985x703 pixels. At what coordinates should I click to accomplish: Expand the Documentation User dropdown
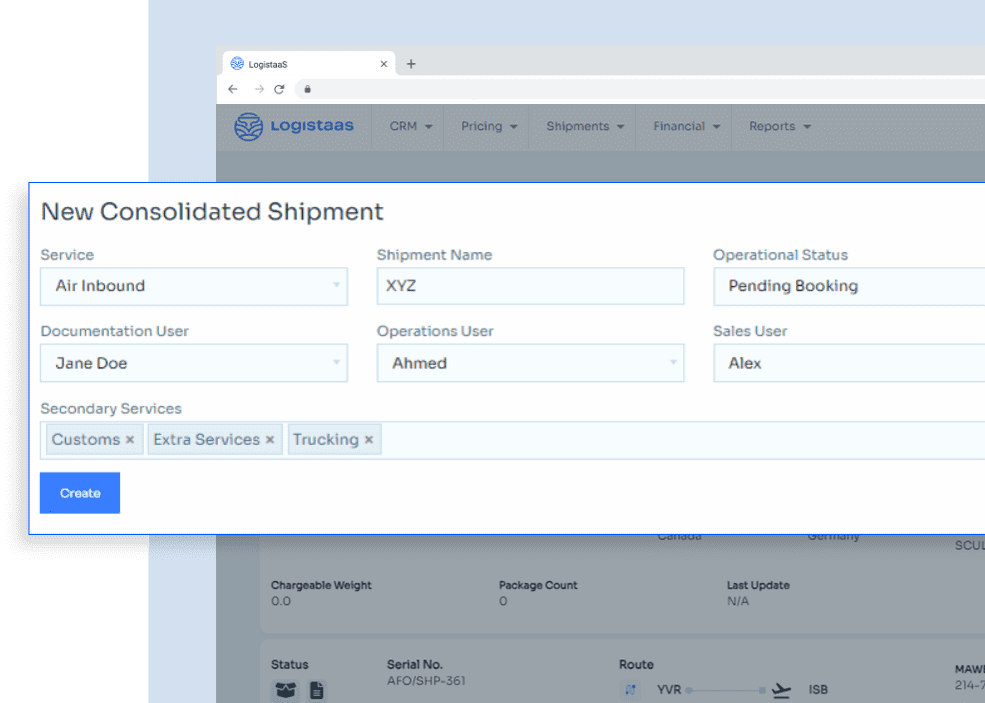(194, 363)
